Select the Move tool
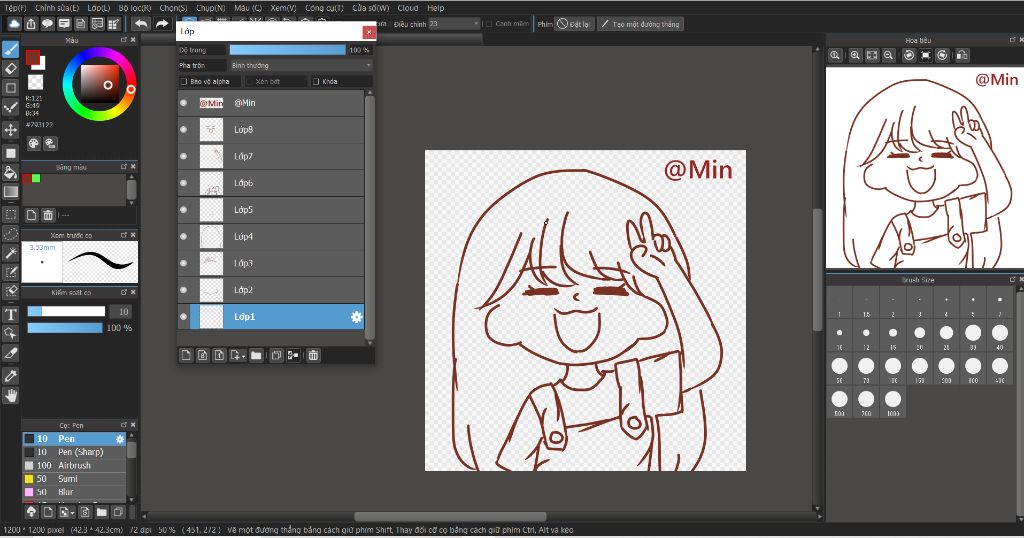Viewport: 1024px width, 538px height. pyautogui.click(x=11, y=130)
